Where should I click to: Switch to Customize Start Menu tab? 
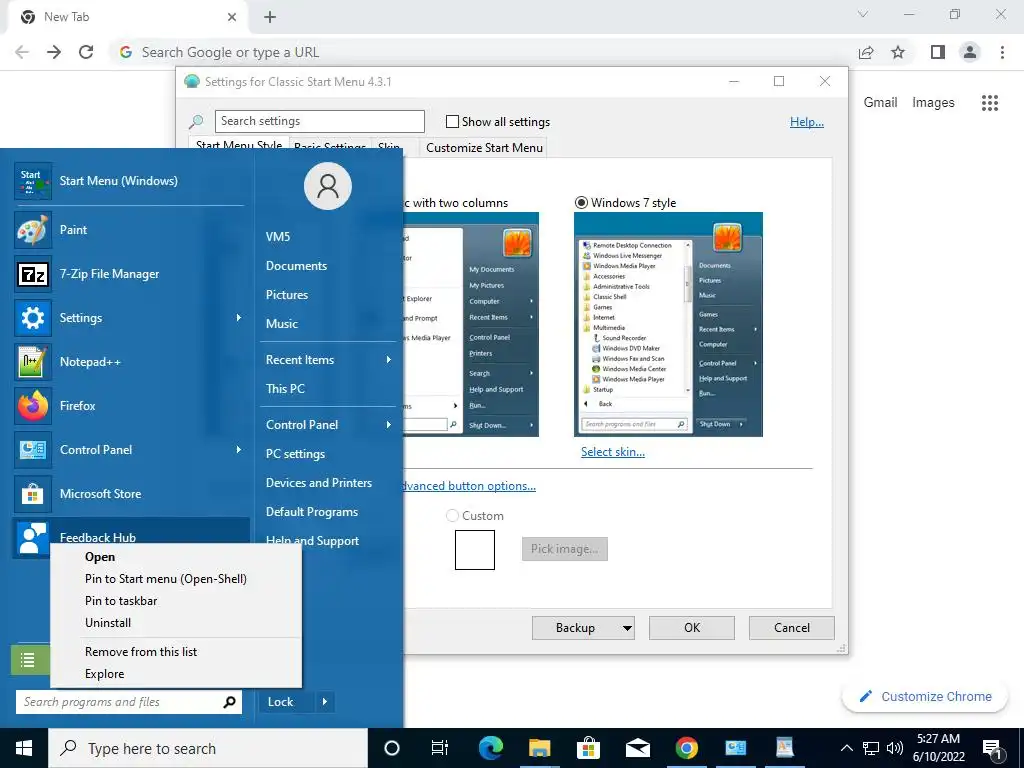pos(484,148)
